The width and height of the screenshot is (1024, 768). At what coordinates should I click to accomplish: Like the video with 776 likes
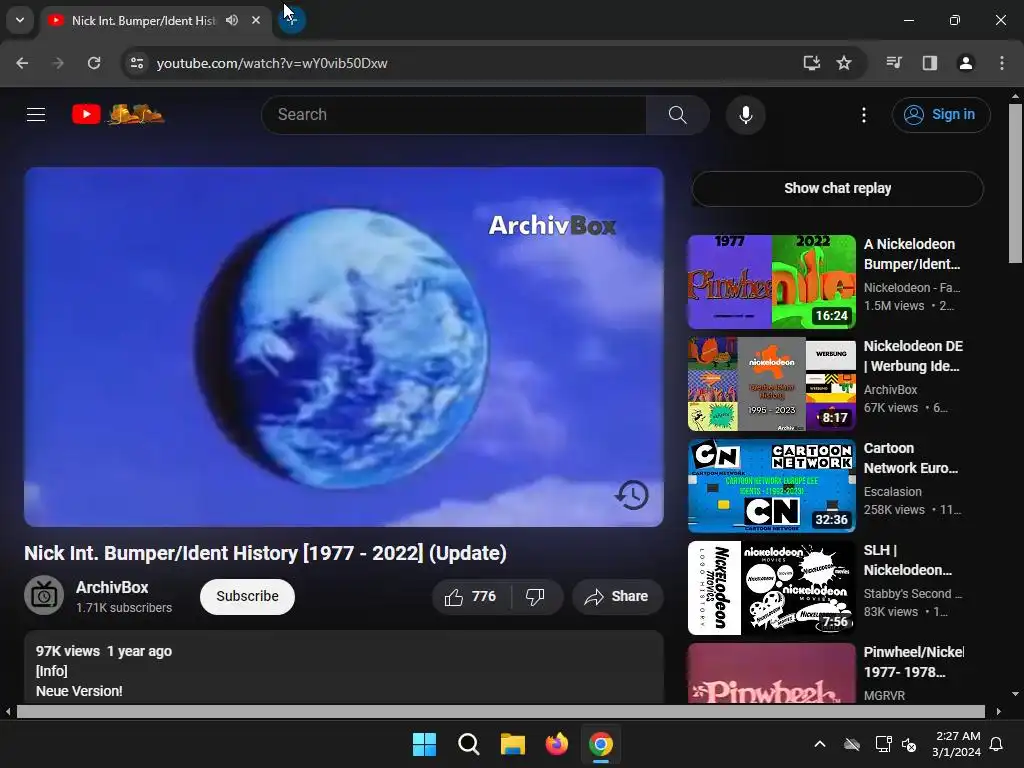coord(471,596)
